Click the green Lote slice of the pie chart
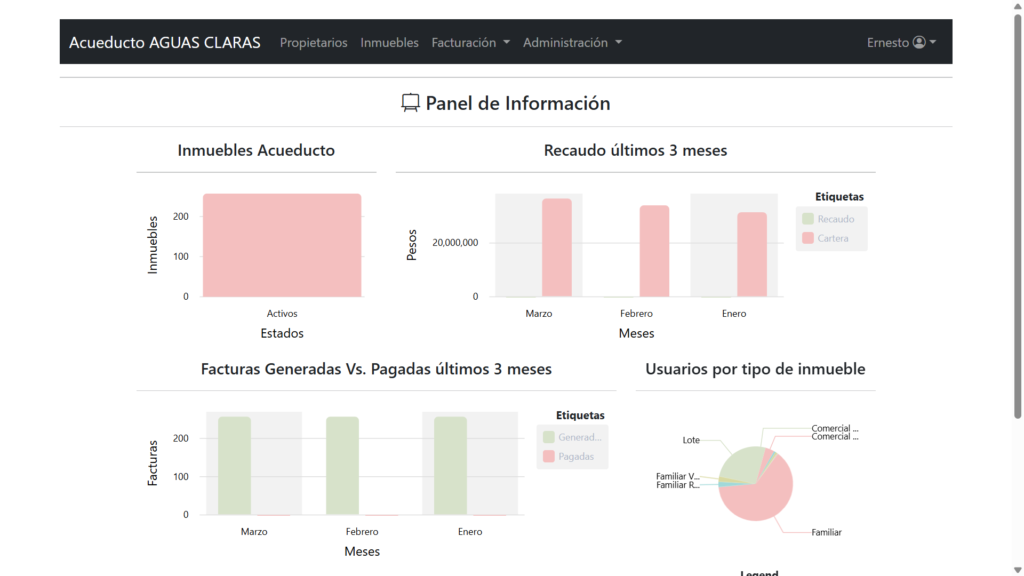The height and width of the screenshot is (576, 1024). [x=737, y=462]
